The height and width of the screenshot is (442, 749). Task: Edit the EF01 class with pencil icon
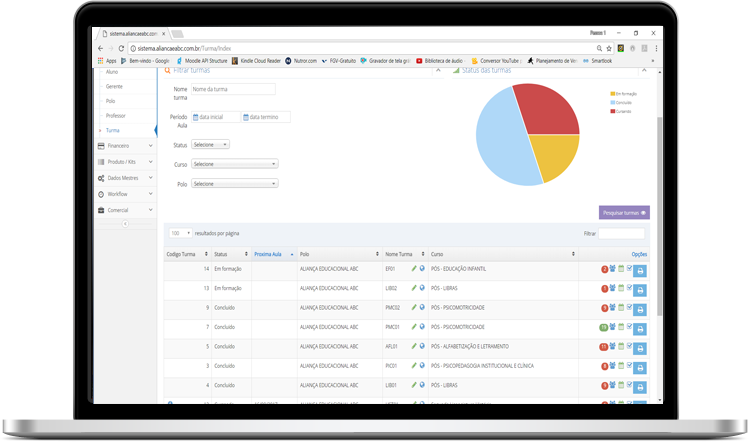click(414, 269)
